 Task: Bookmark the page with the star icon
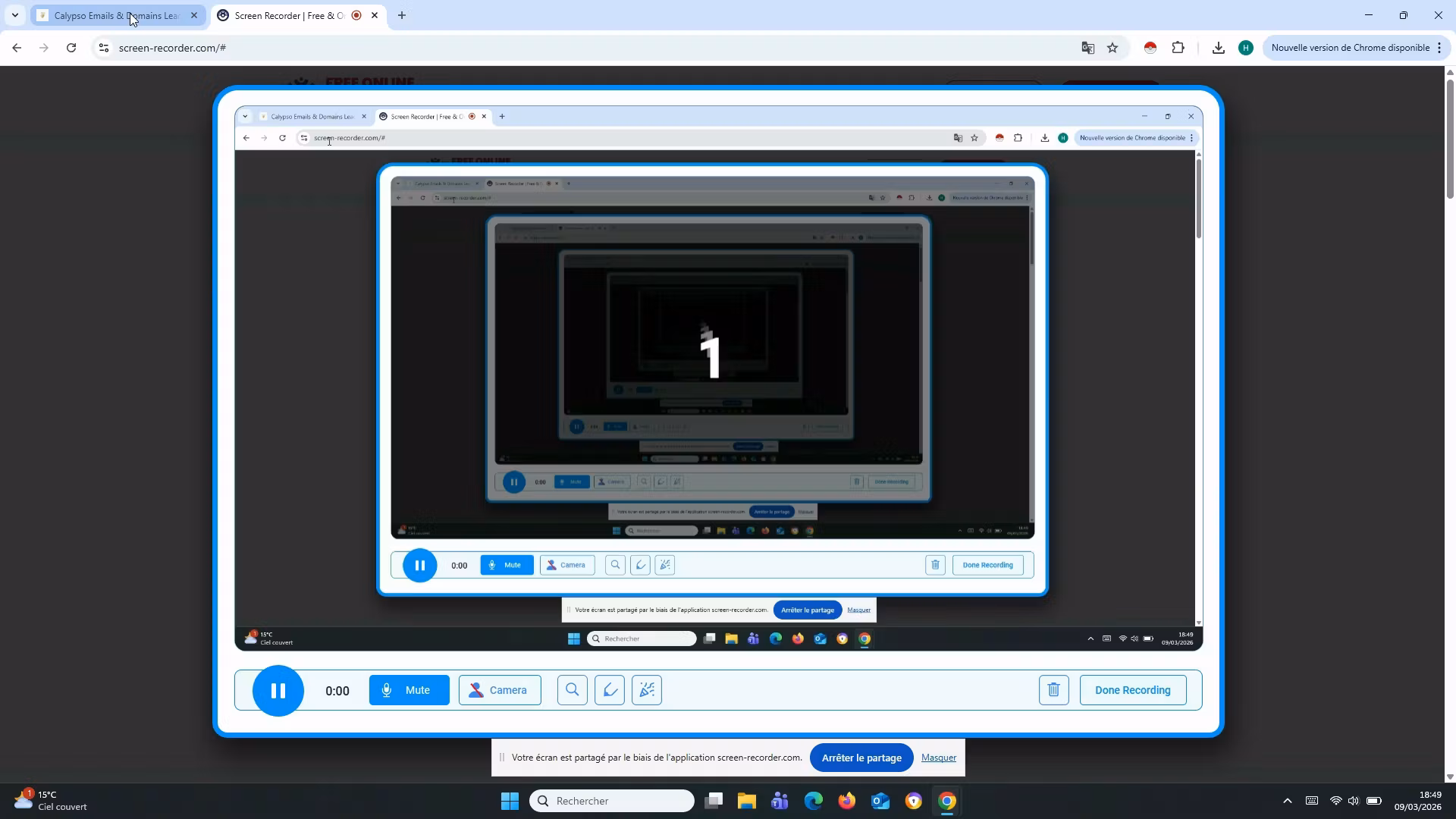click(1112, 48)
